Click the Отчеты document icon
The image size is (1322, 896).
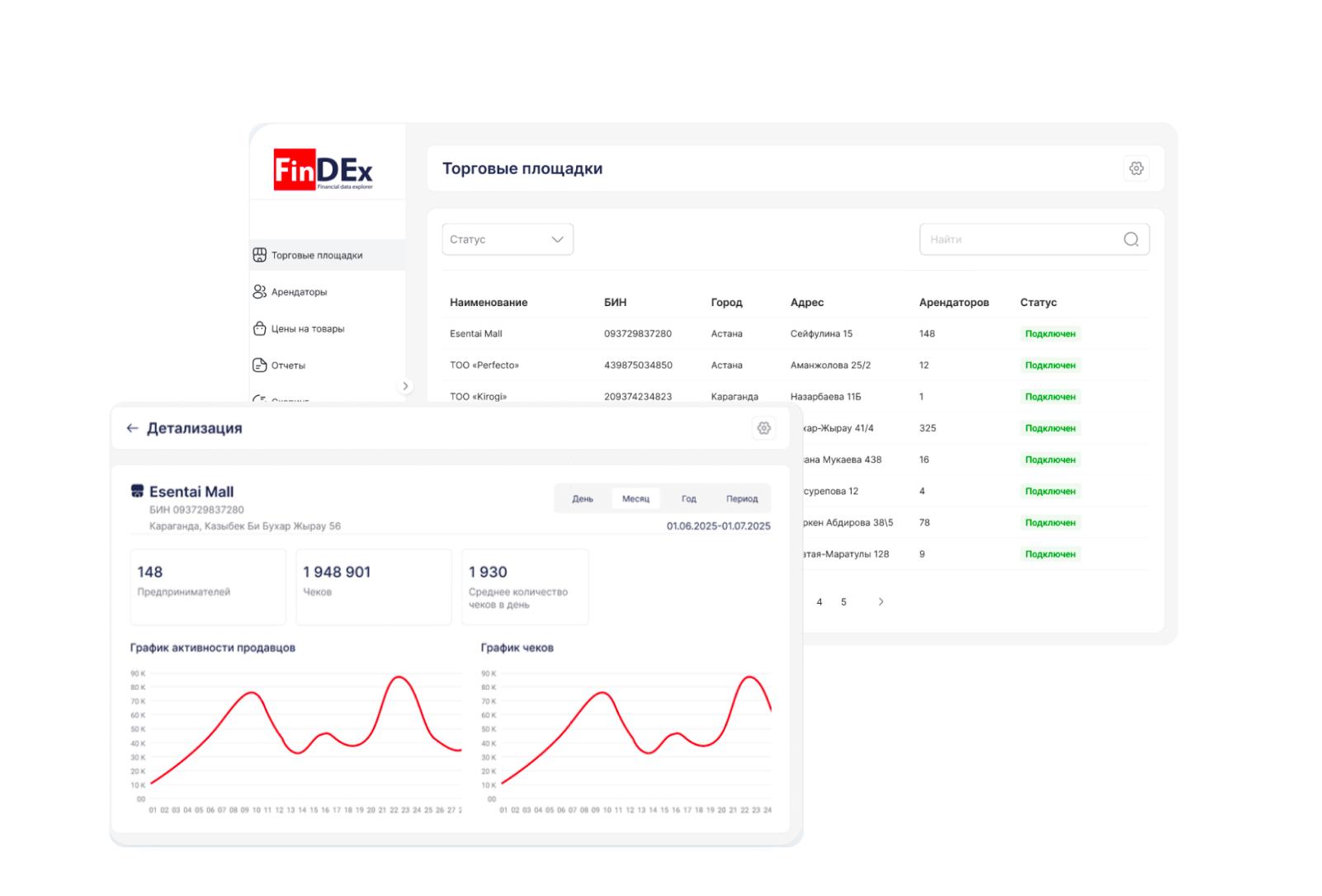click(x=259, y=365)
